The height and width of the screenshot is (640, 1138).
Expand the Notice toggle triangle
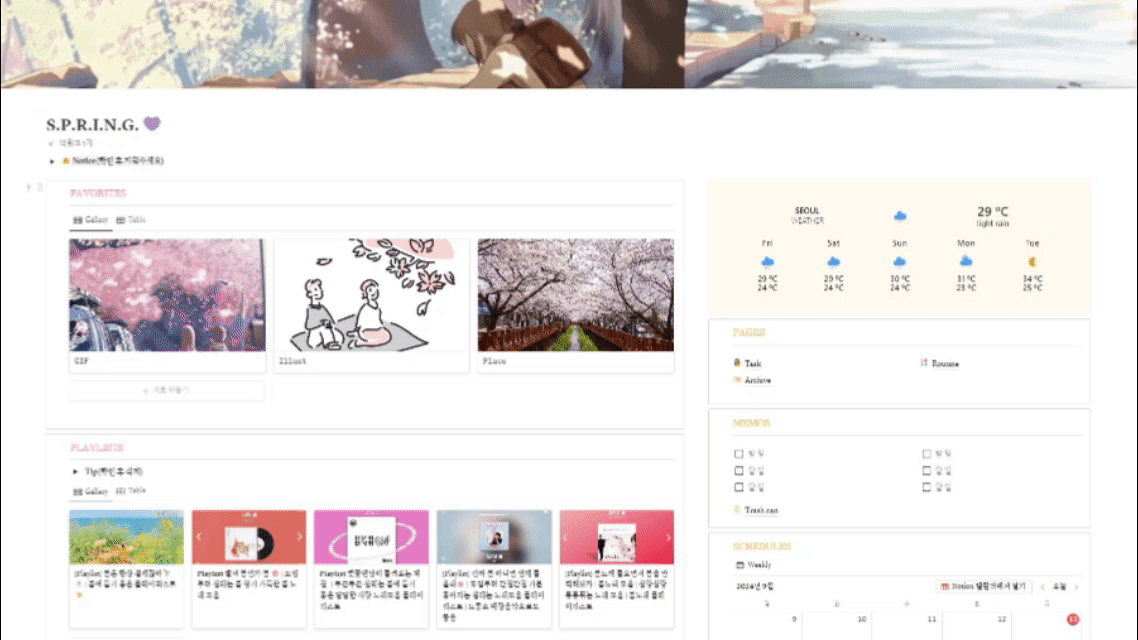coord(52,161)
